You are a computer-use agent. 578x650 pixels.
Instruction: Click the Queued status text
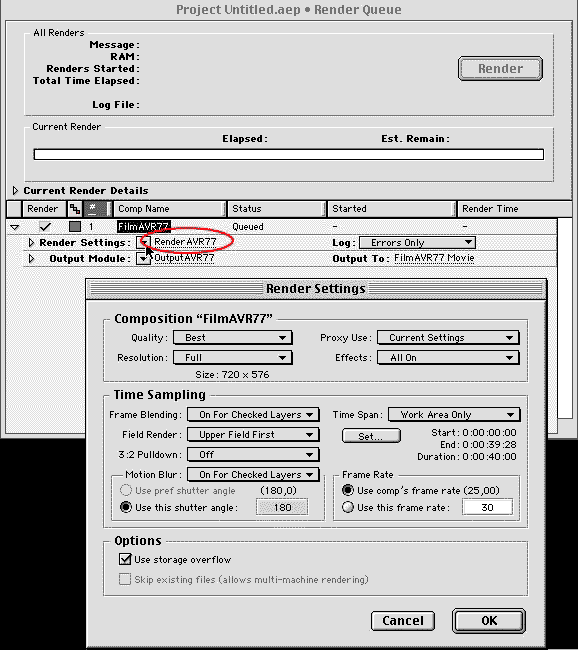tap(248, 227)
